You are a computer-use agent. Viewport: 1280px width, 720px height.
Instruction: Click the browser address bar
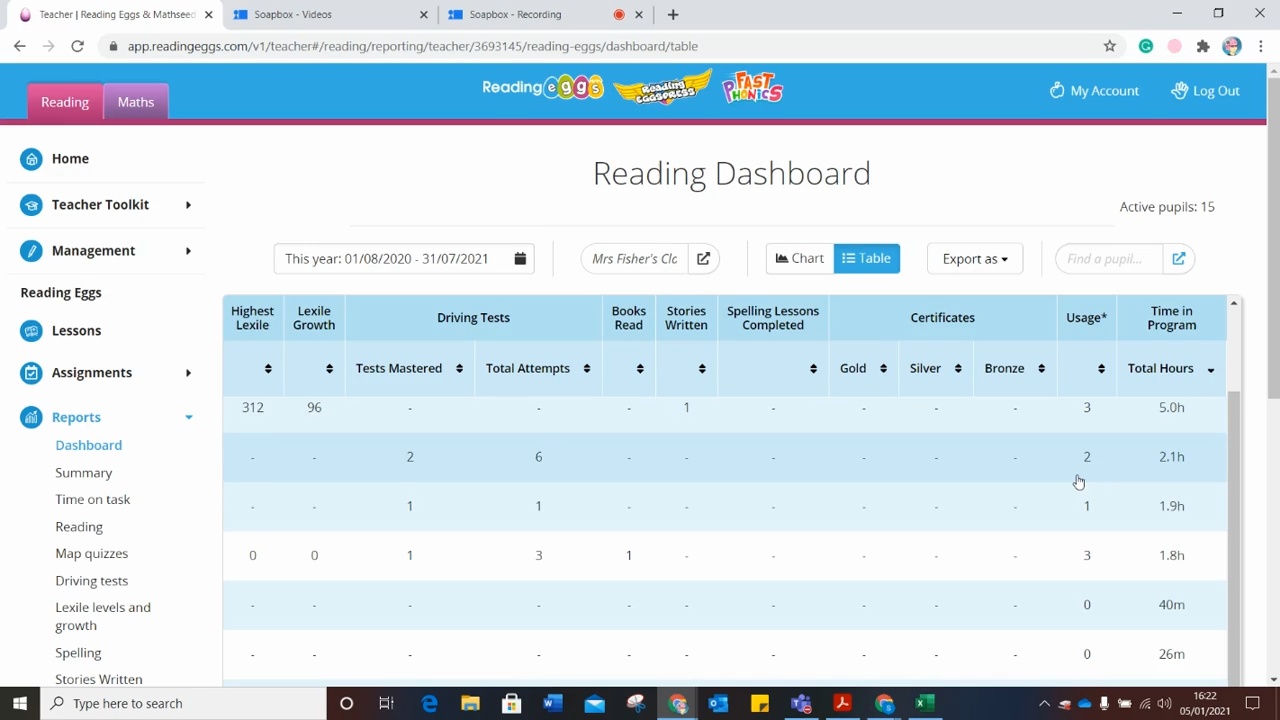(600, 46)
